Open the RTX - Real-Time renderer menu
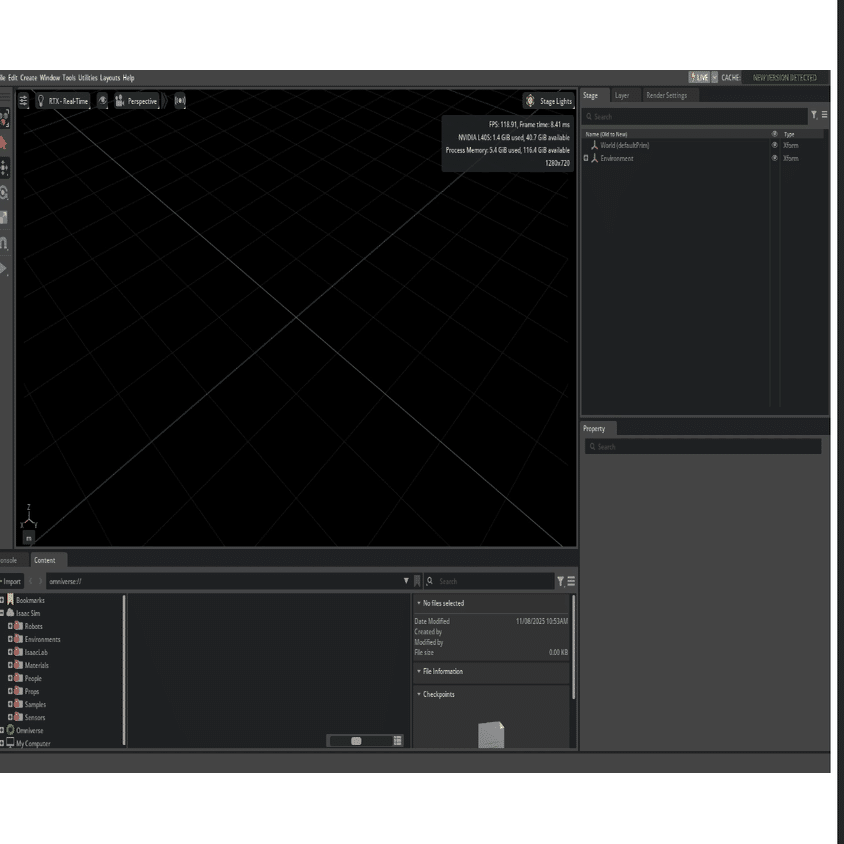Viewport: 844px width, 844px height. [63, 101]
